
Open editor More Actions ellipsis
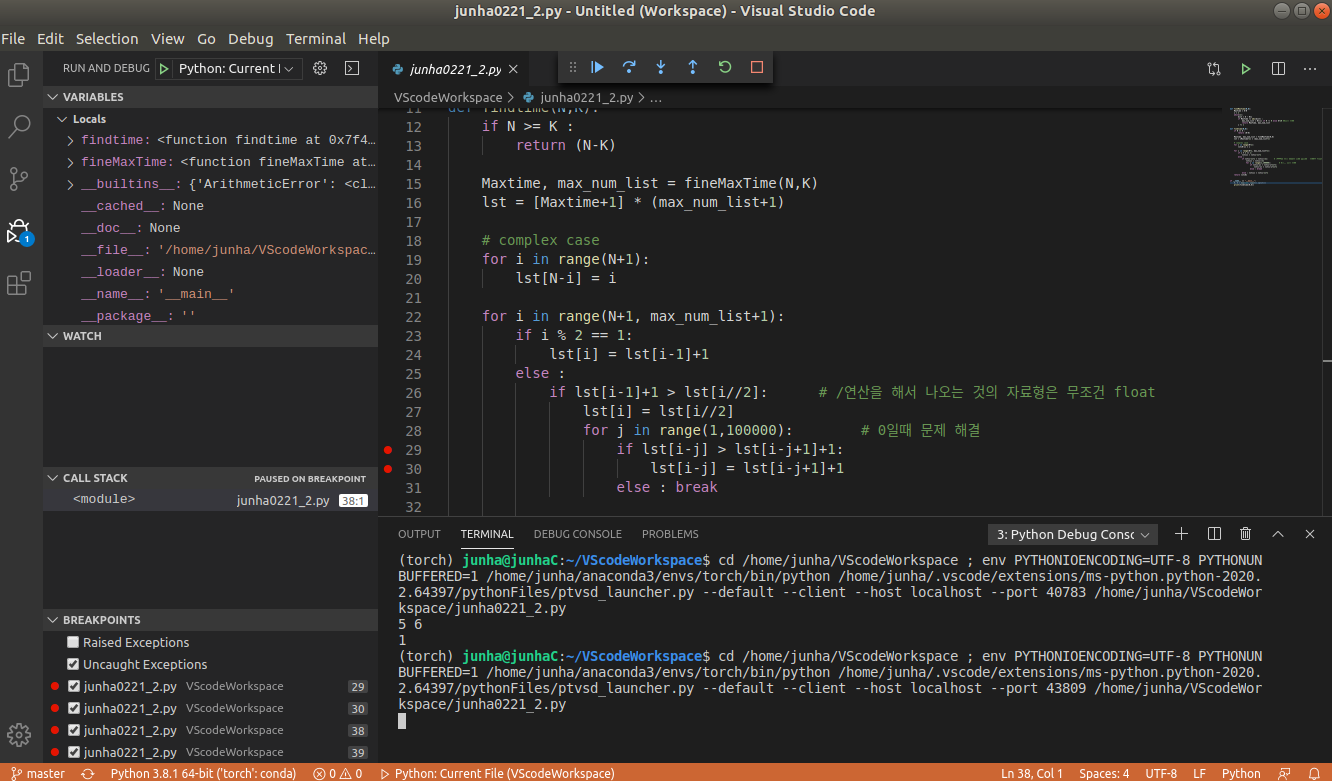[1310, 69]
